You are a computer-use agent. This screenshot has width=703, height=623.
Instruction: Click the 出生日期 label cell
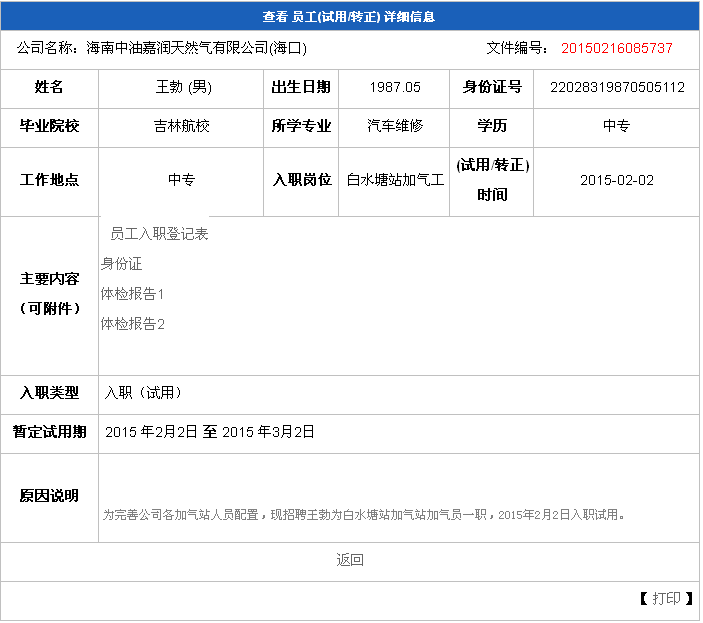[301, 87]
